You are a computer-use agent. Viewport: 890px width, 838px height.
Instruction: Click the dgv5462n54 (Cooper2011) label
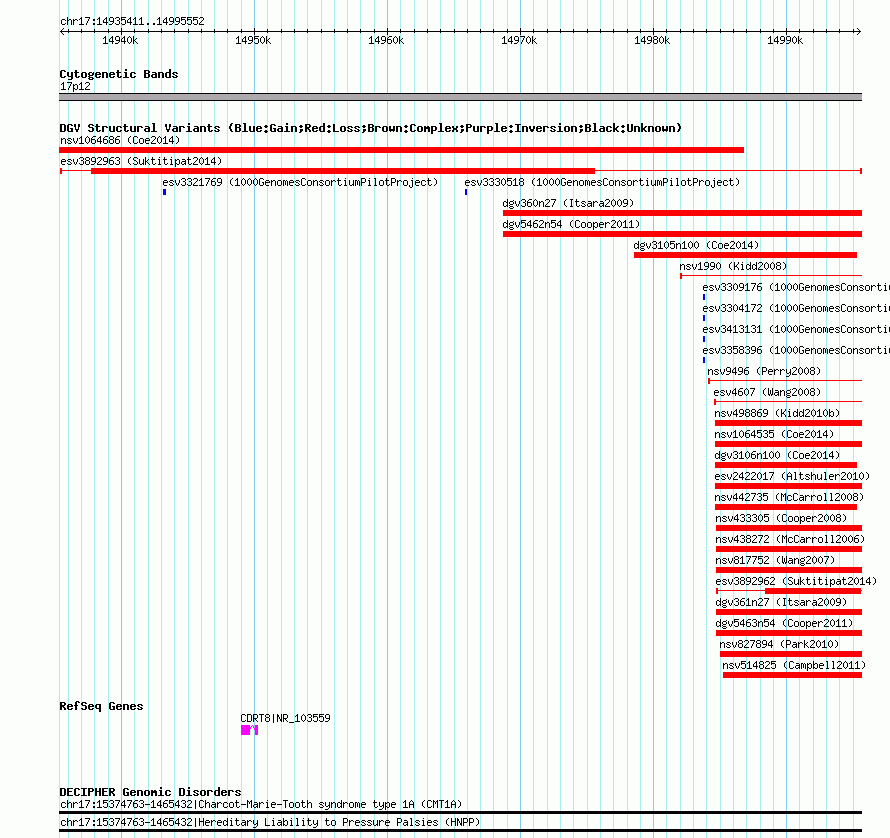(571, 224)
